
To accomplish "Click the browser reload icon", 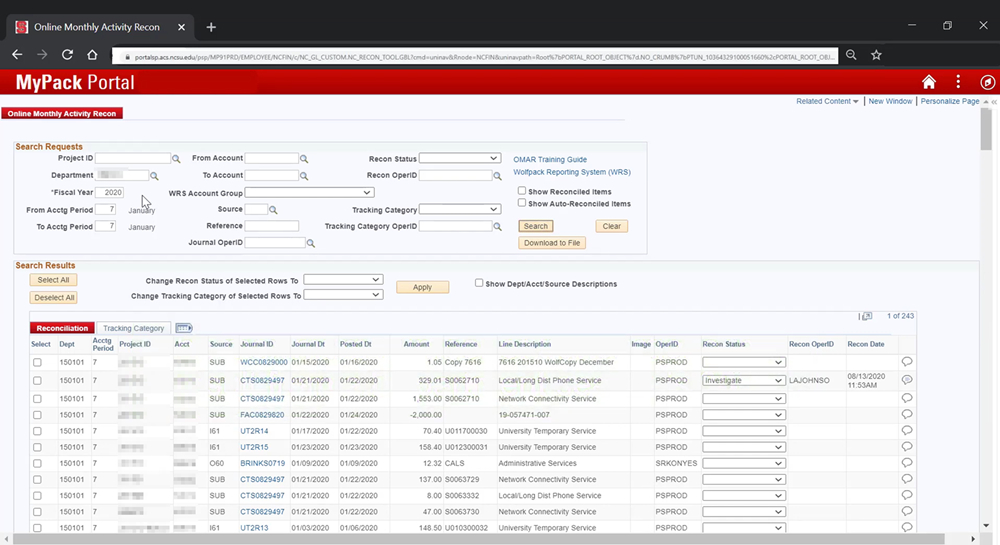I will [x=67, y=55].
